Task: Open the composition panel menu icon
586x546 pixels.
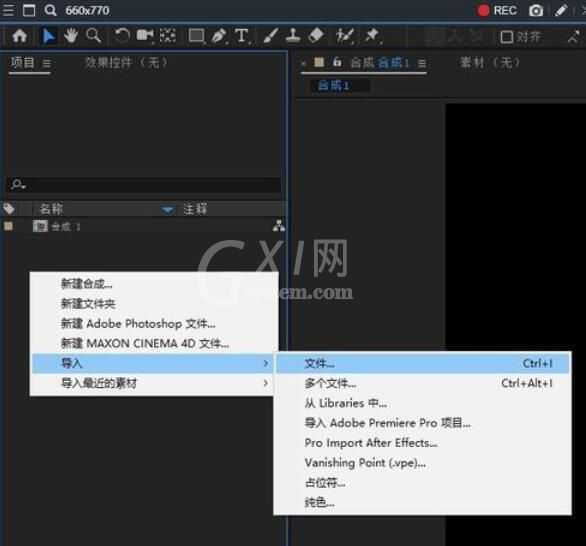Action: (x=422, y=64)
